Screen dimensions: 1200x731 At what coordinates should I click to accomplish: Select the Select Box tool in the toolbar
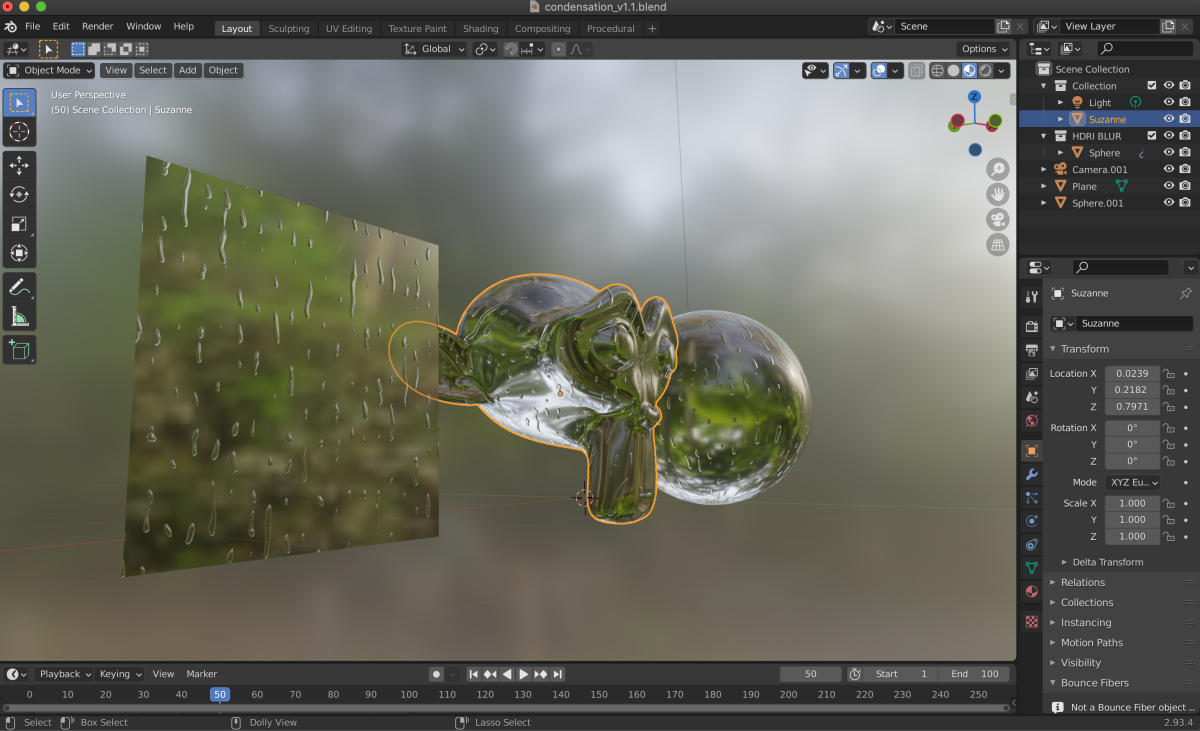(x=19, y=102)
